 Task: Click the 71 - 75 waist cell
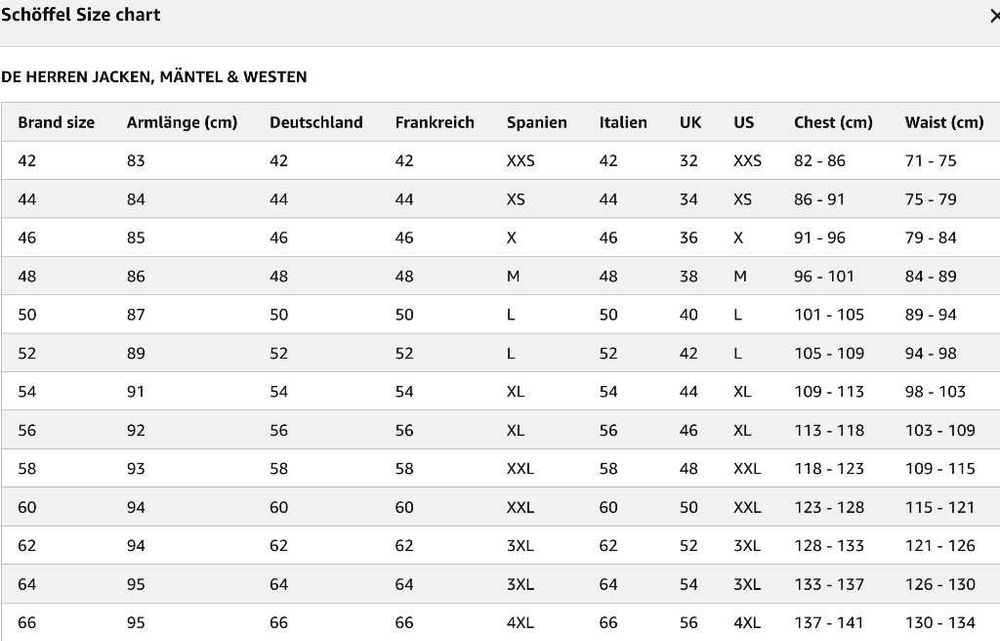click(931, 160)
